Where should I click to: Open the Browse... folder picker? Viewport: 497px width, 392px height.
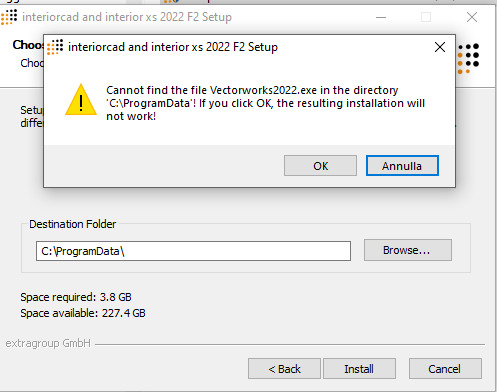pyautogui.click(x=408, y=250)
